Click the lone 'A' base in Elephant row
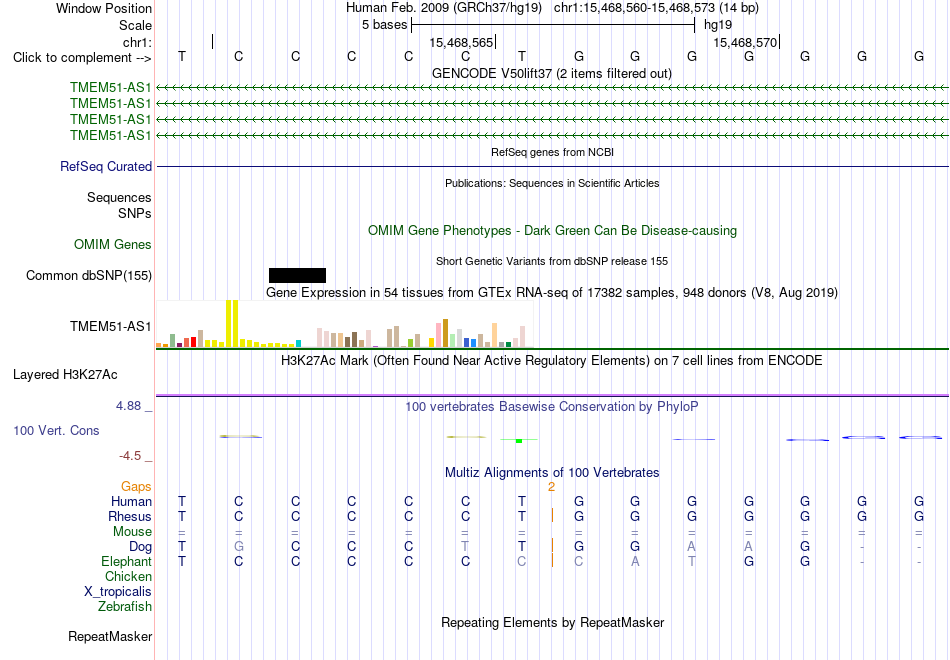Image resolution: width=950 pixels, height=660 pixels. 635,562
